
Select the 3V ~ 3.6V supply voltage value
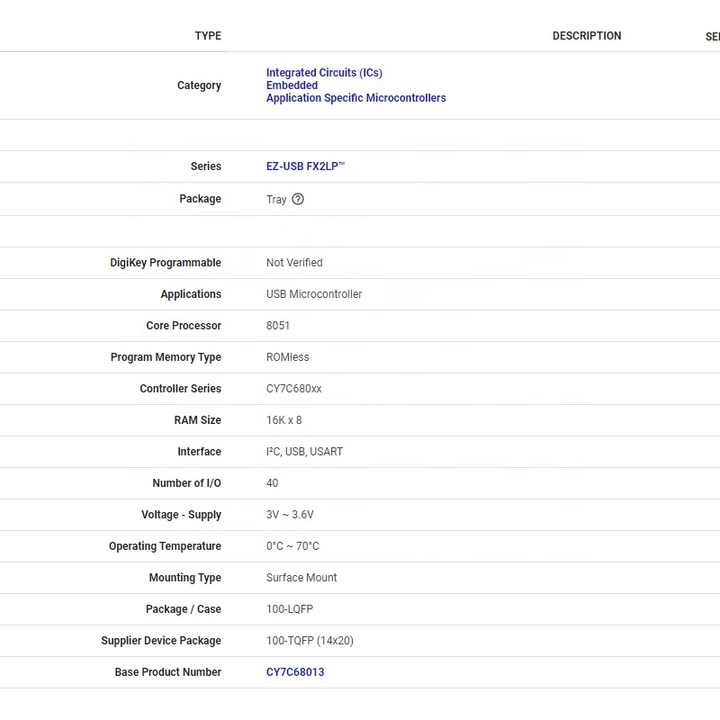point(290,515)
